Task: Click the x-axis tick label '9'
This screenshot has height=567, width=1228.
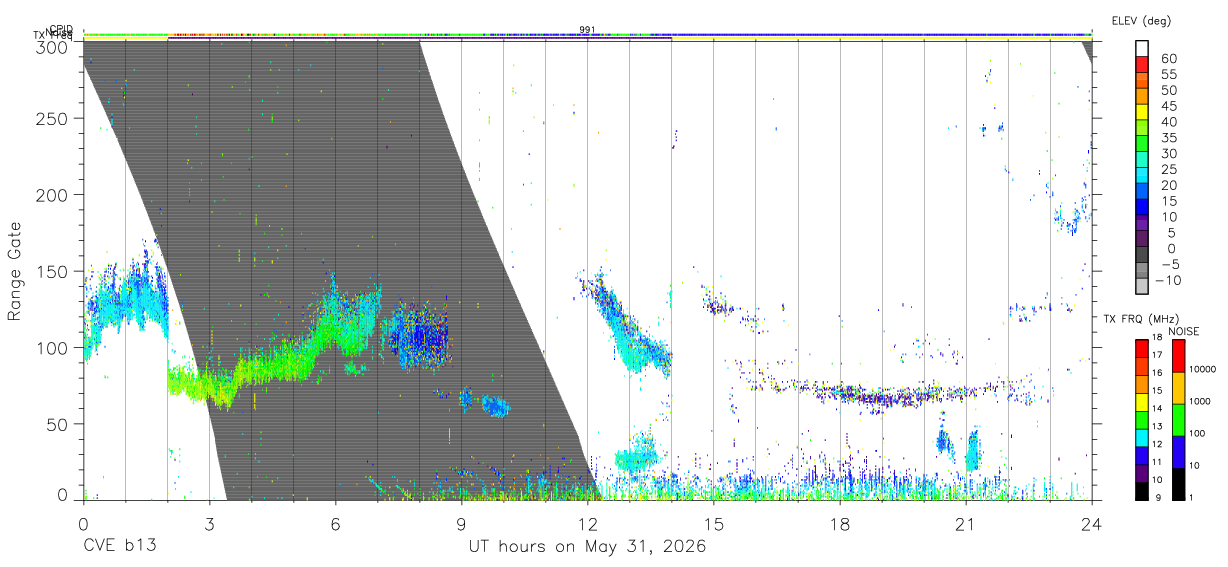Action: tap(461, 523)
